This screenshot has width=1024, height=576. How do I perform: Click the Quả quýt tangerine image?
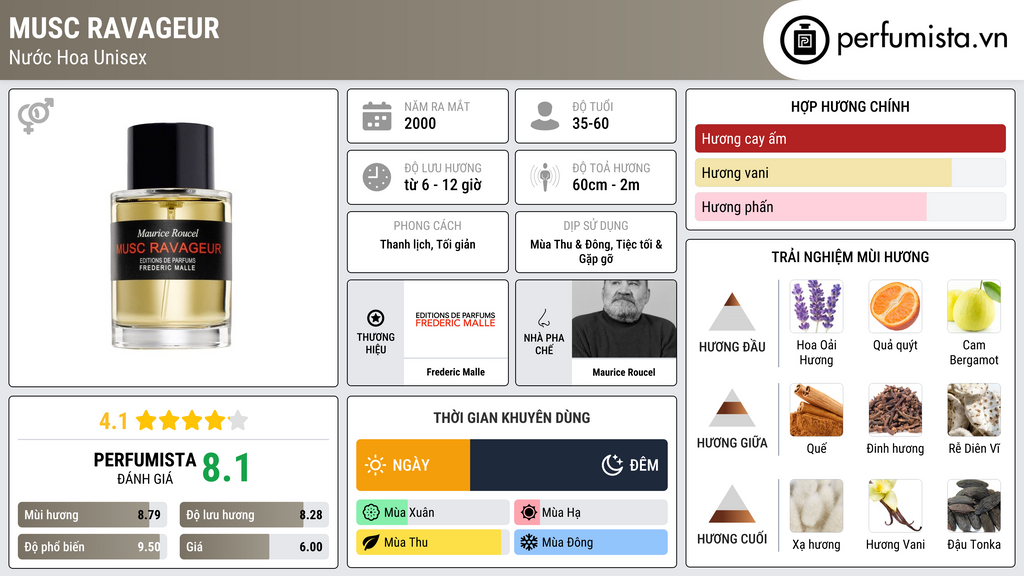[x=895, y=306]
